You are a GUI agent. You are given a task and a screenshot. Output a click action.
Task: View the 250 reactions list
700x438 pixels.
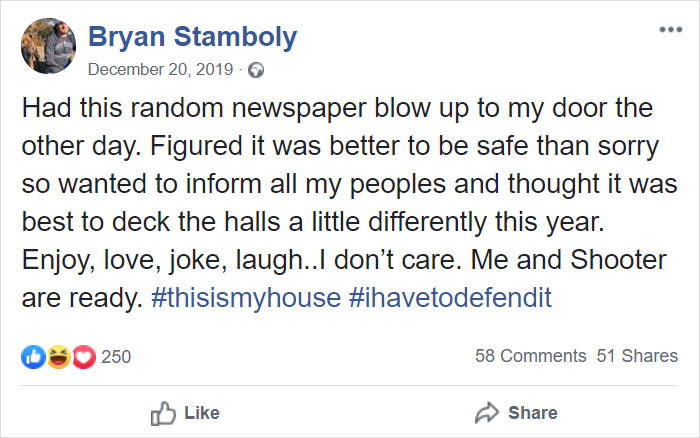(116, 356)
